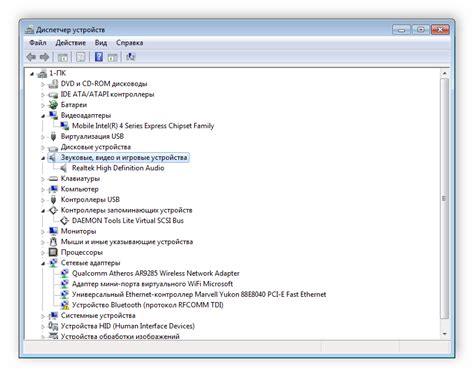Expand the Компьютер node
The image size is (474, 377).
coord(43,190)
